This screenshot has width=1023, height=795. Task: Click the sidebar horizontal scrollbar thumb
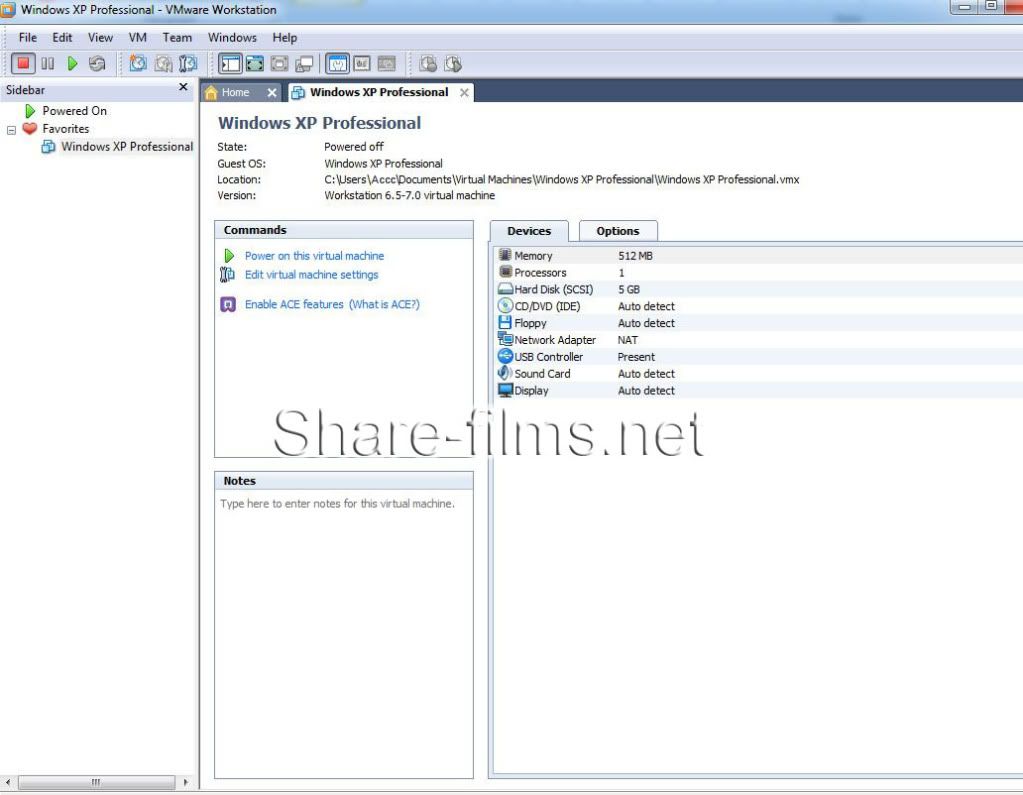[96, 782]
